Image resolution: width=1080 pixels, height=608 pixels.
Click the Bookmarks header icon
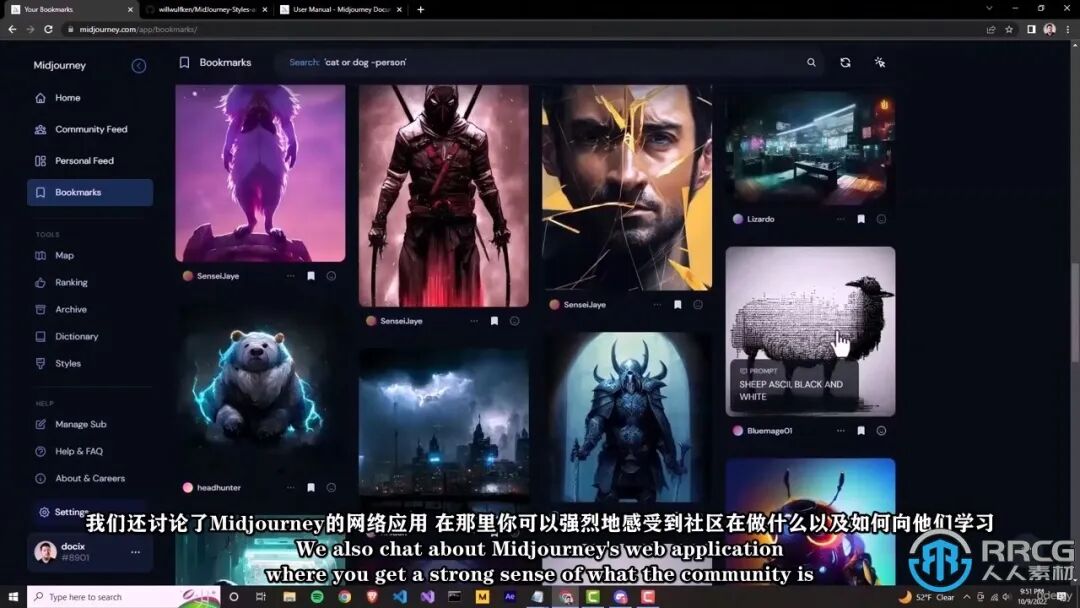point(184,62)
